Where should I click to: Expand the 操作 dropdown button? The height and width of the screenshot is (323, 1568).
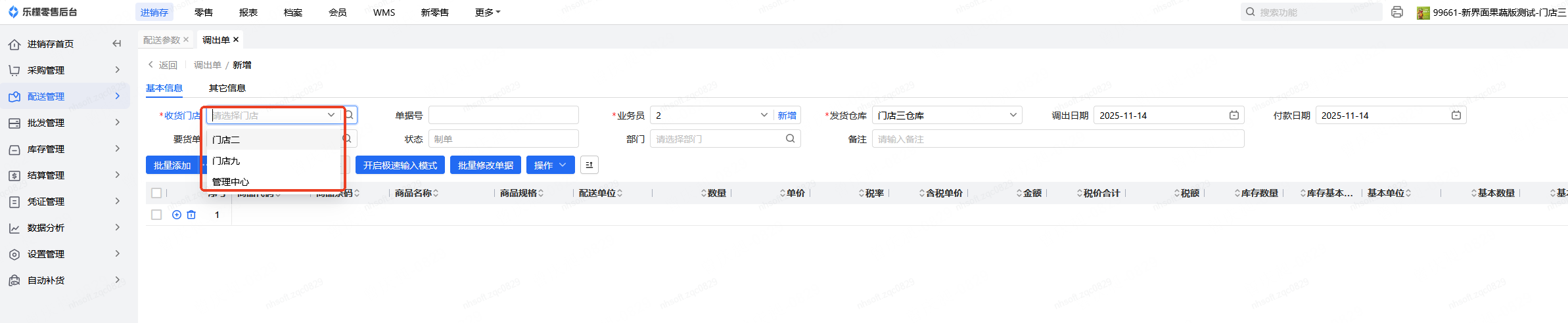click(x=550, y=165)
